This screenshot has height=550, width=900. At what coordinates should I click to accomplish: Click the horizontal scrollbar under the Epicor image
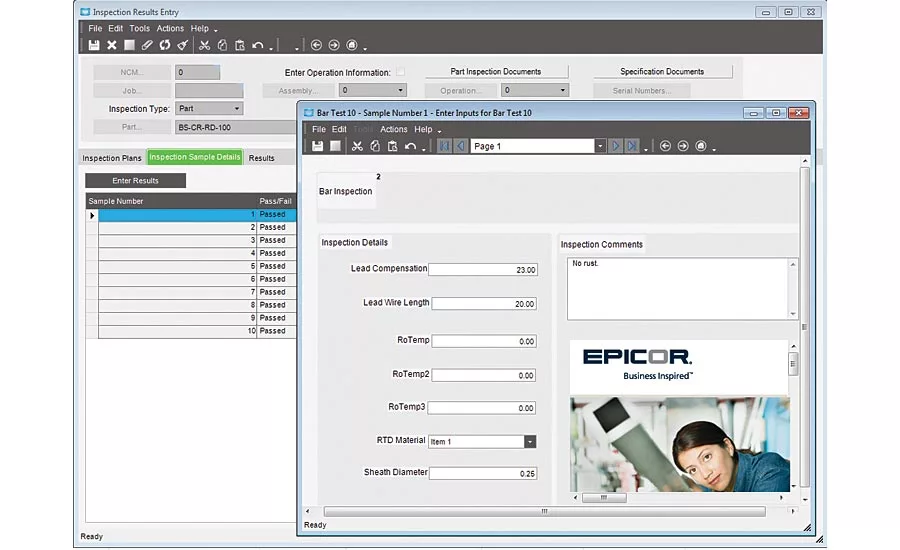604,498
